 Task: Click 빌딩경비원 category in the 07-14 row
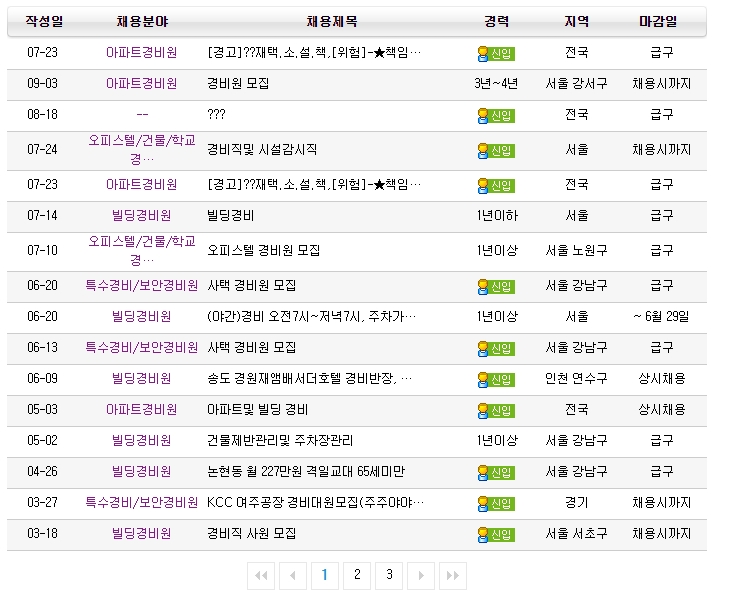142,216
